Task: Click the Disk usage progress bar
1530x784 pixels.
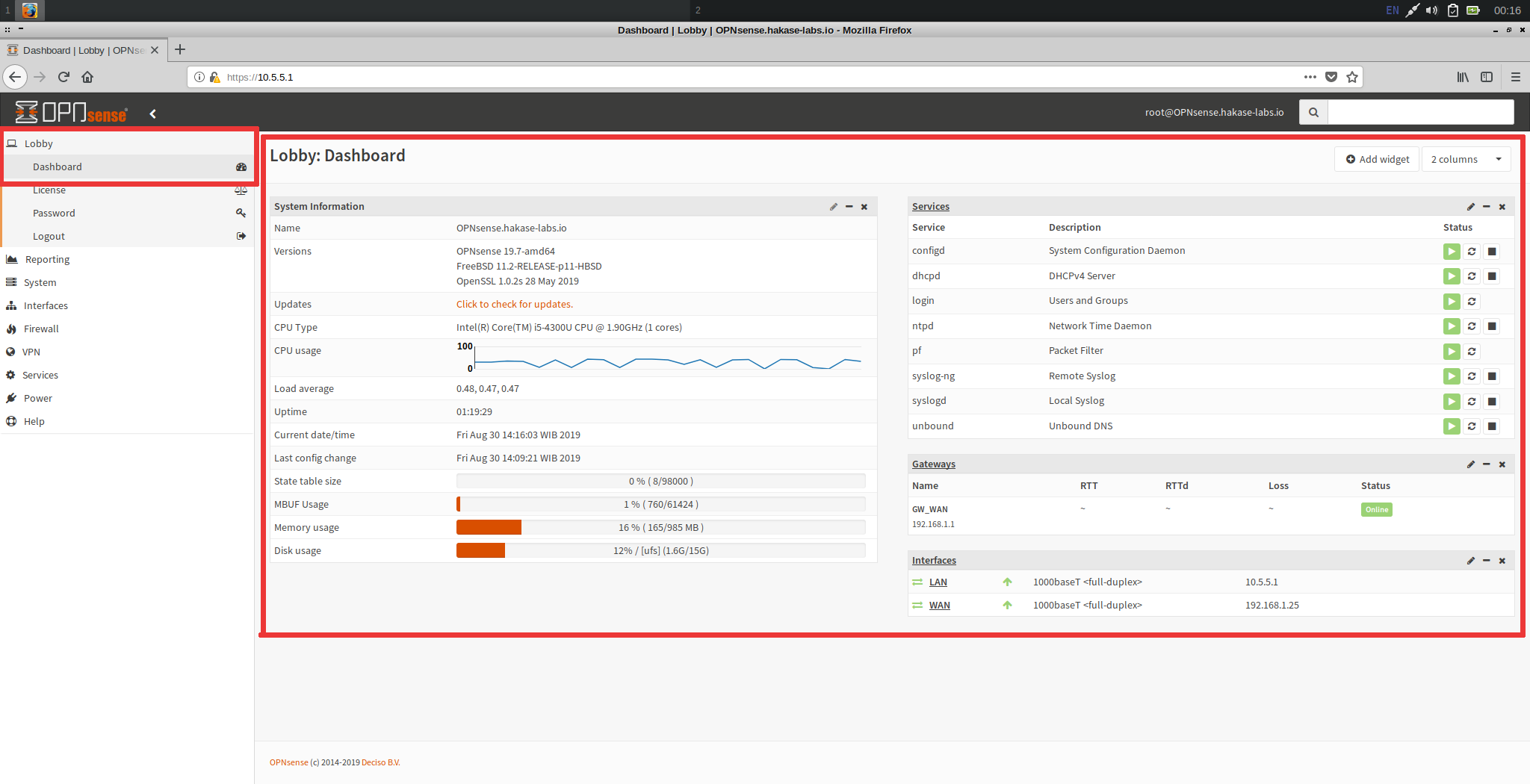Action: point(660,551)
